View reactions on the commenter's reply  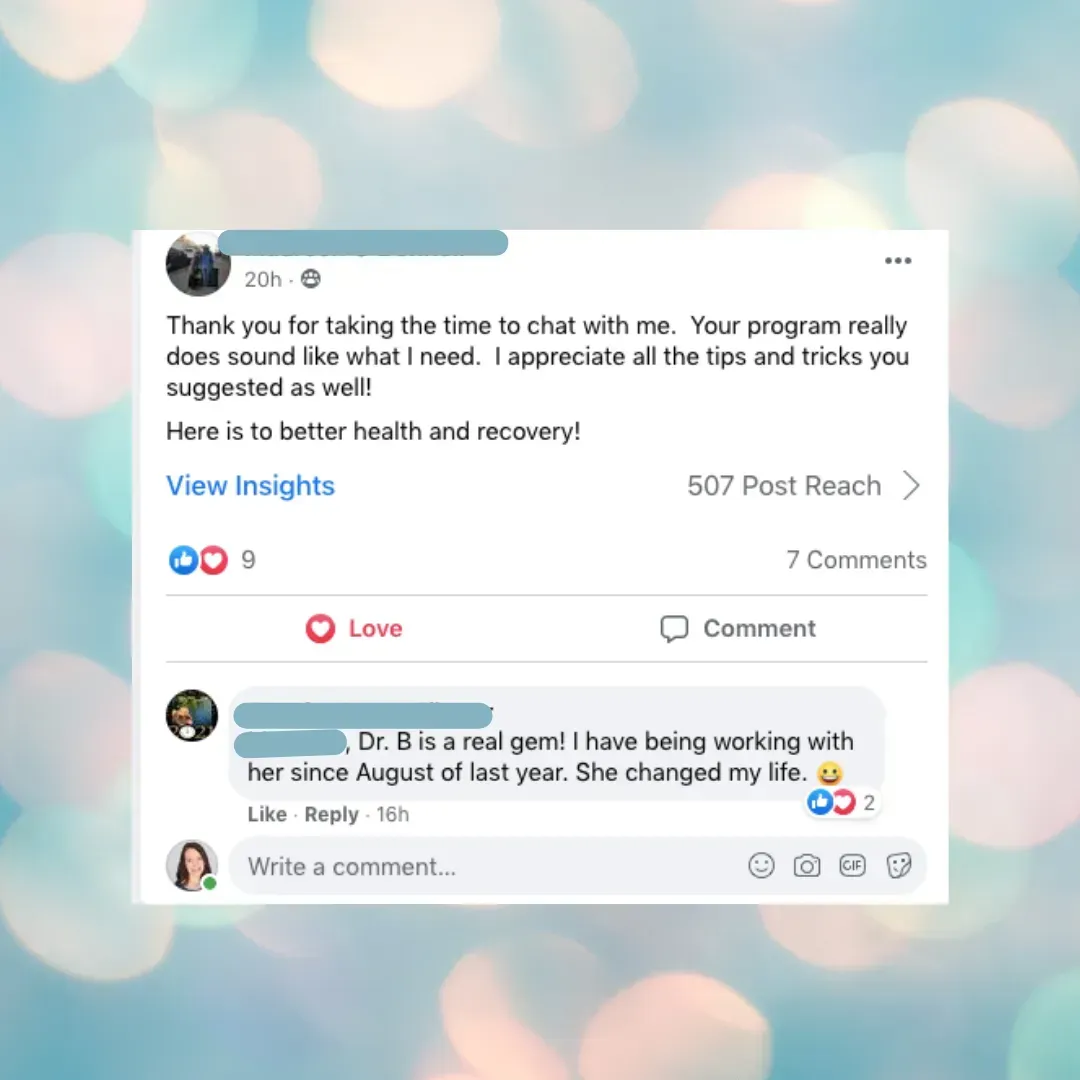point(843,802)
